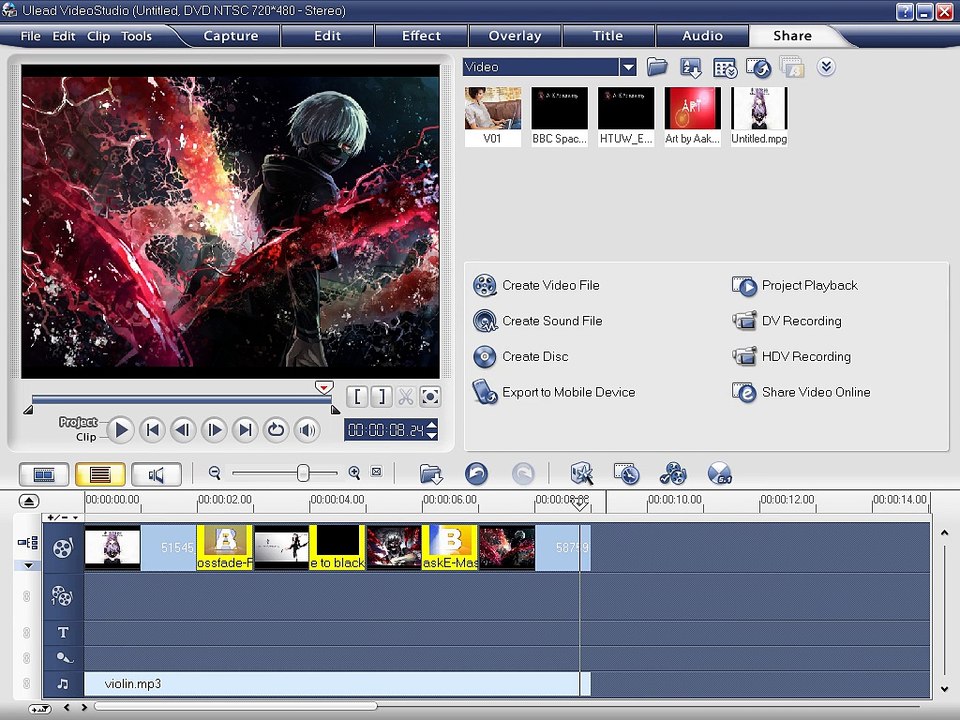Click Create Video File
This screenshot has height=720, width=960.
[536, 285]
